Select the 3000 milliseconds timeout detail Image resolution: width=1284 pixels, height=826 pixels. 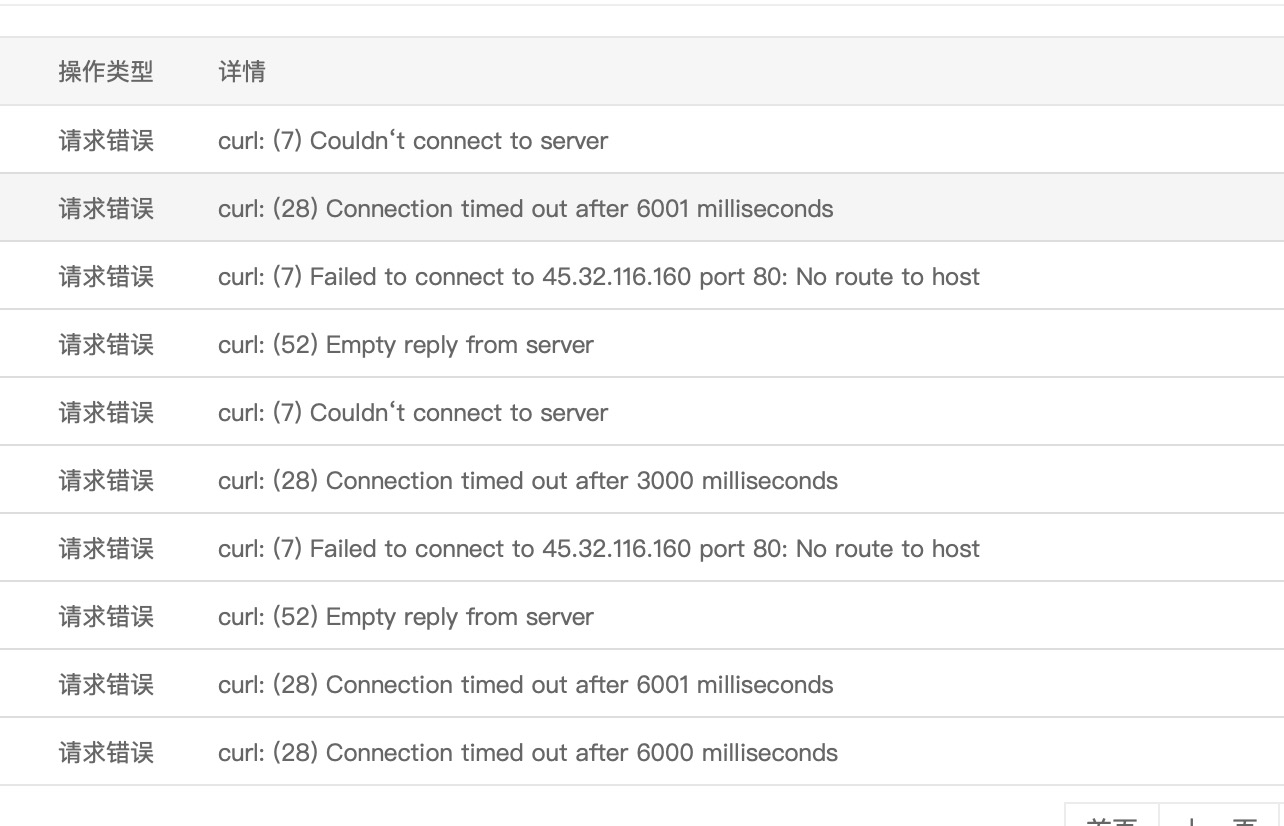527,481
